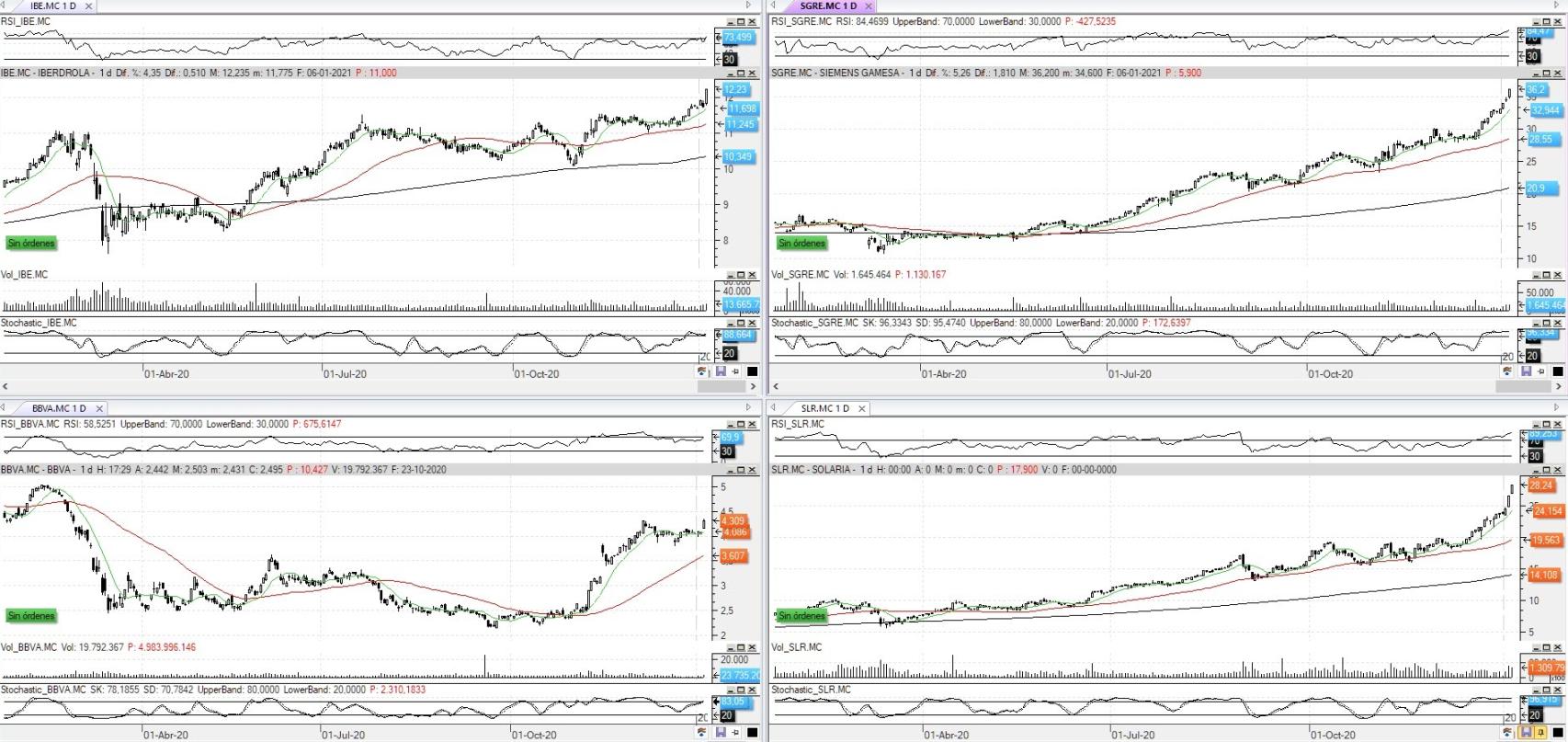Expand previous tabs arrow in SLR.MC tab bar
1568x742 pixels.
(774, 407)
